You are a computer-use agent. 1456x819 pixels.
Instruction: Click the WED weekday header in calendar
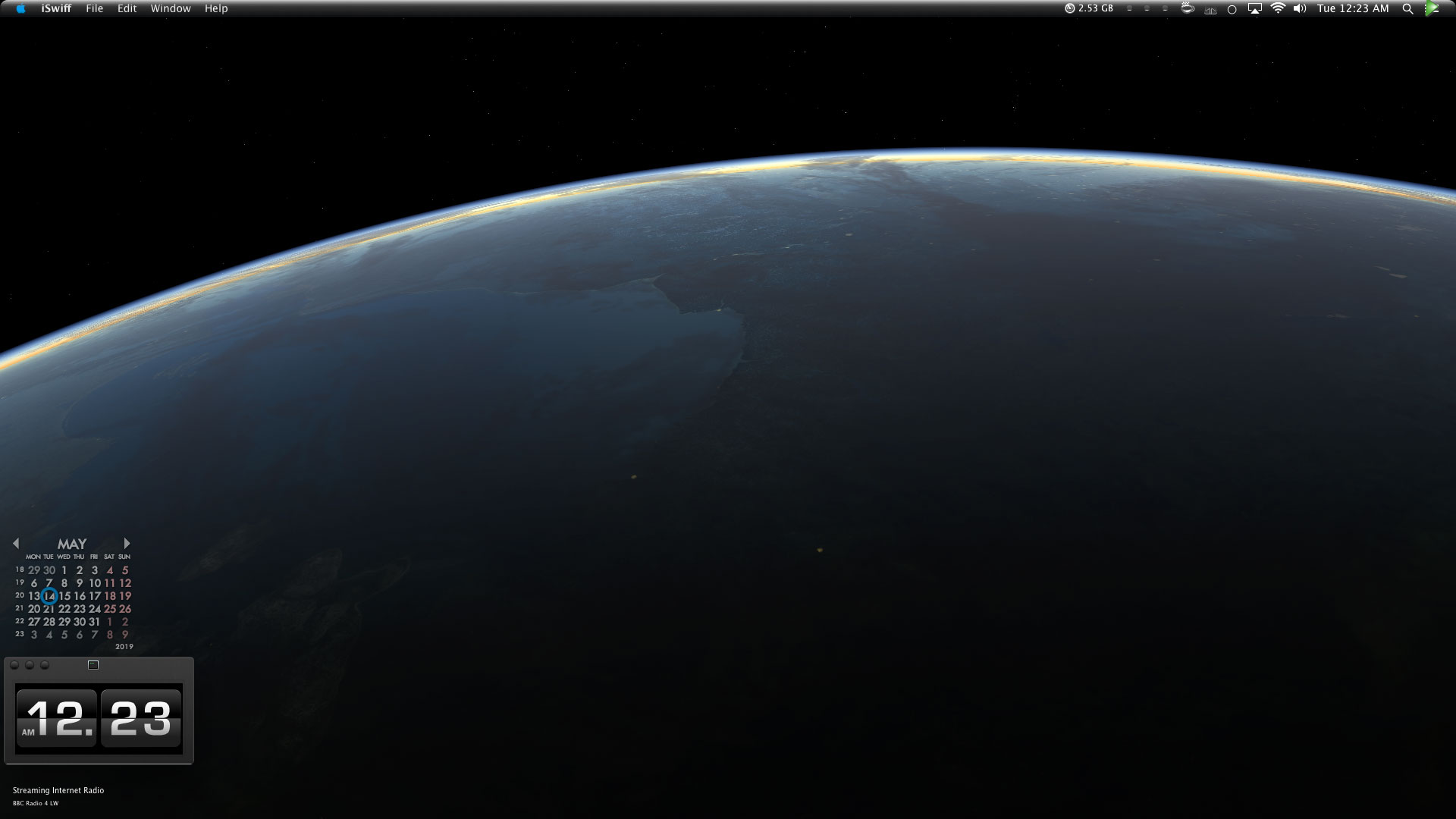click(x=64, y=557)
